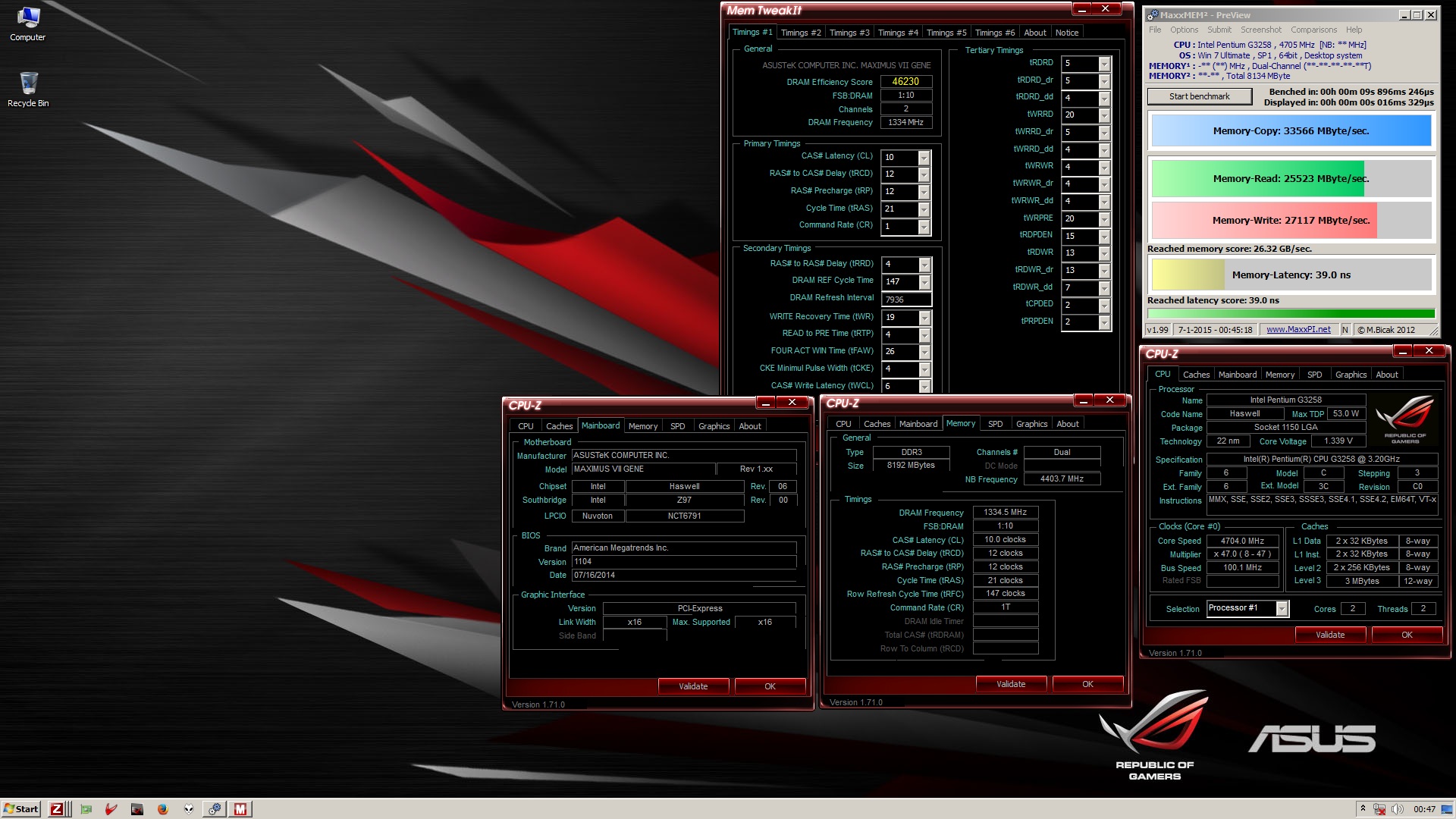Image resolution: width=1456 pixels, height=819 pixels.
Task: Click the MaxxMEM title bar gears icon
Action: (x=1153, y=15)
